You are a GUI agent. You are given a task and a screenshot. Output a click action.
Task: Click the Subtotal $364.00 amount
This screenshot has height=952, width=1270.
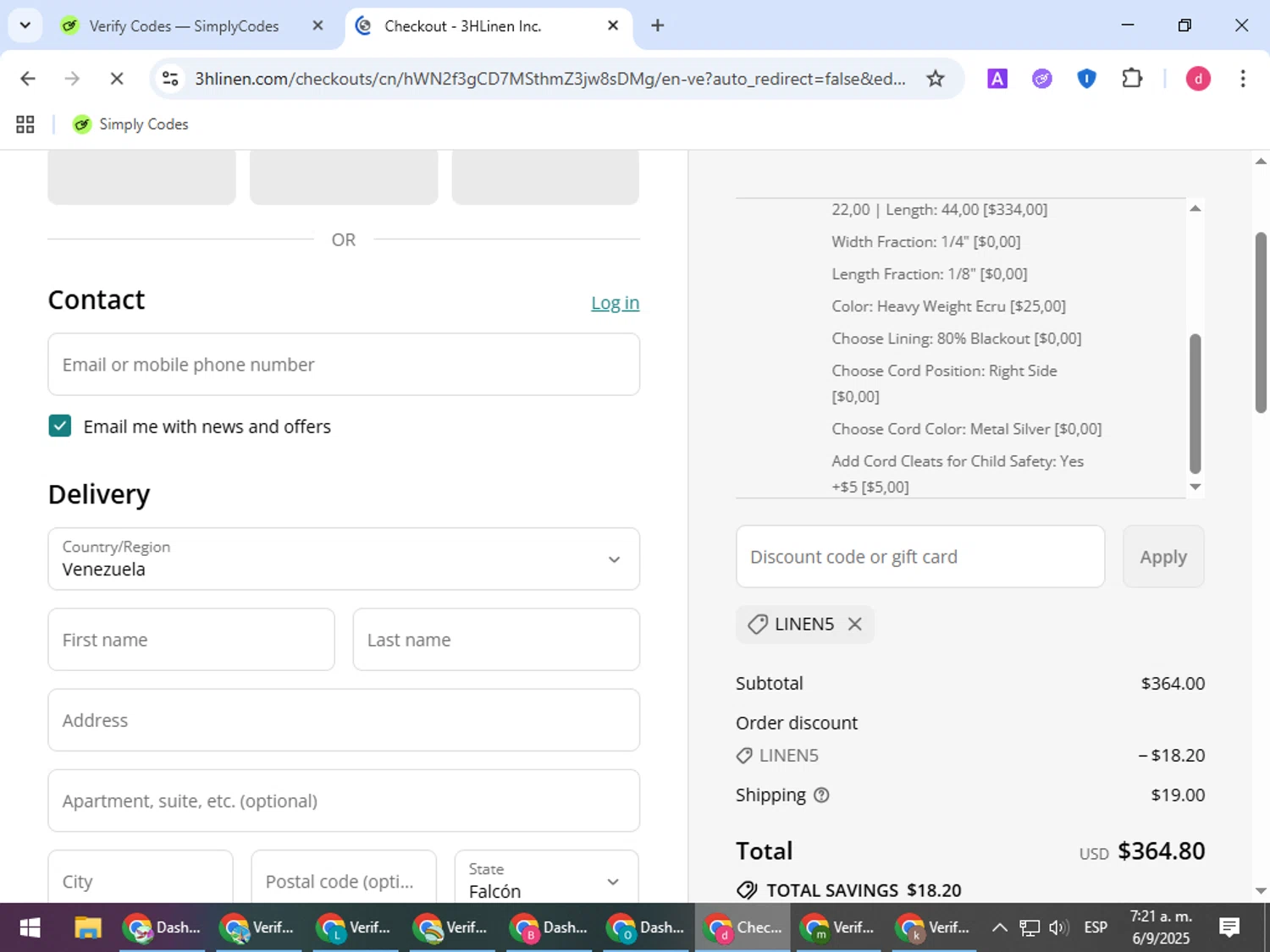click(x=1173, y=684)
